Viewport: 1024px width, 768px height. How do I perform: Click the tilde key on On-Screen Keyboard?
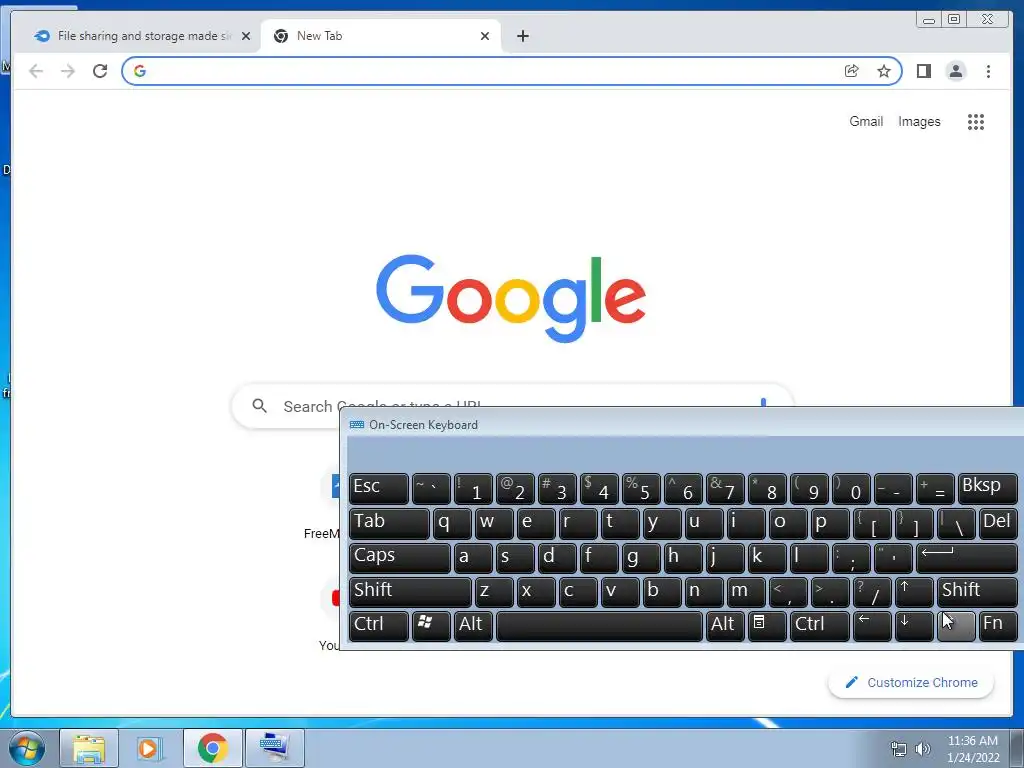click(x=431, y=488)
